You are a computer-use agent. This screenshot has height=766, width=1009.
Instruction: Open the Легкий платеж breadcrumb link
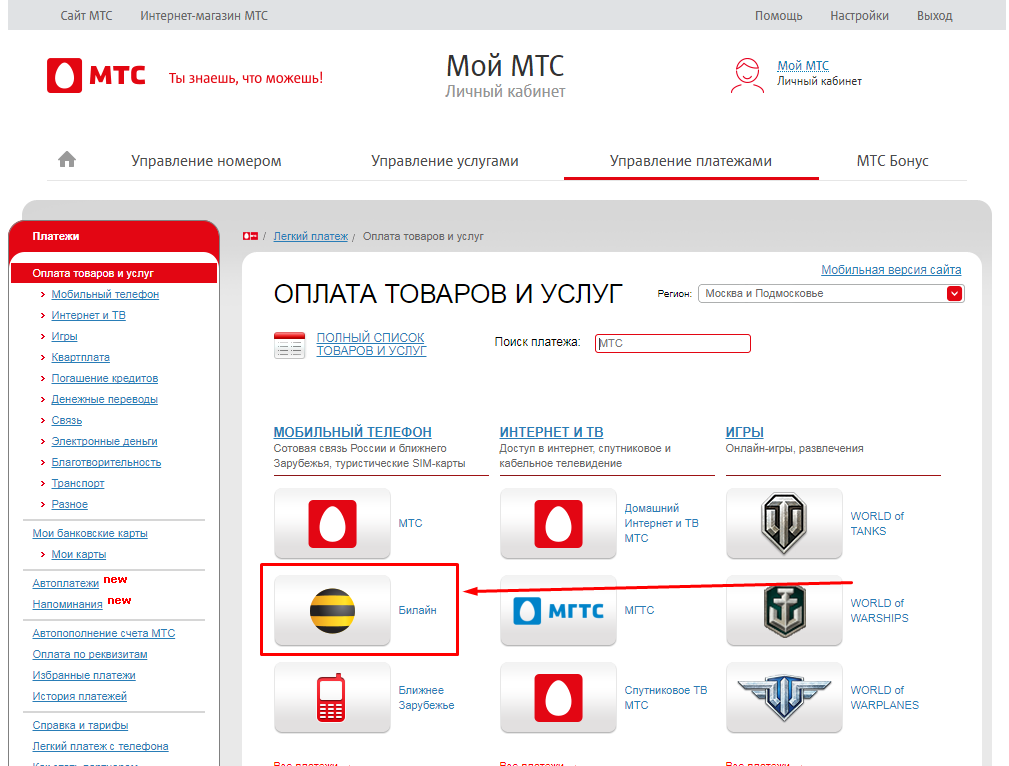coord(310,236)
